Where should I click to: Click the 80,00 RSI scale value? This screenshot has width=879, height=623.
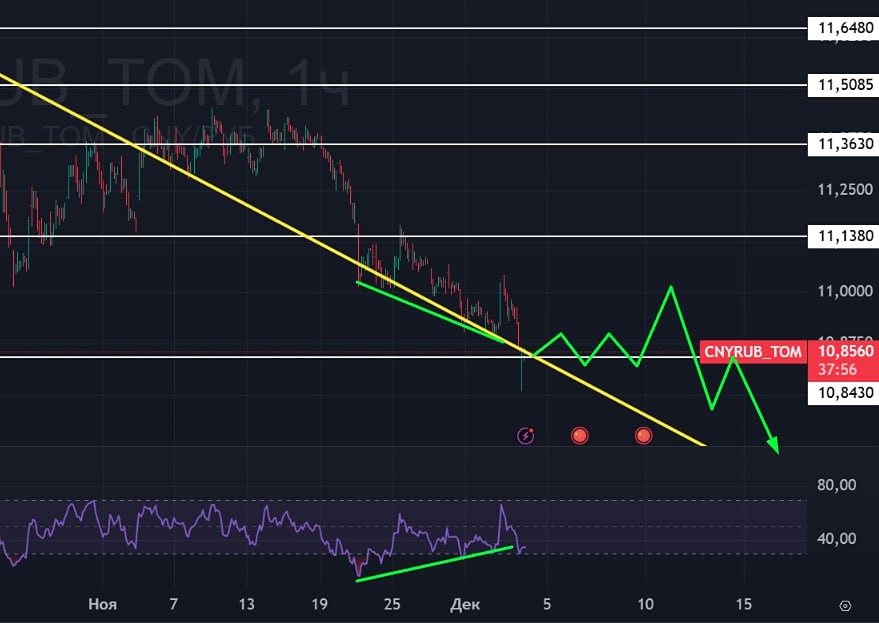(836, 484)
